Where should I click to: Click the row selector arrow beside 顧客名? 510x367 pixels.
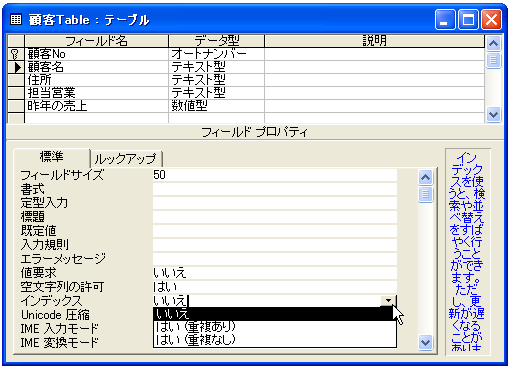(16, 67)
